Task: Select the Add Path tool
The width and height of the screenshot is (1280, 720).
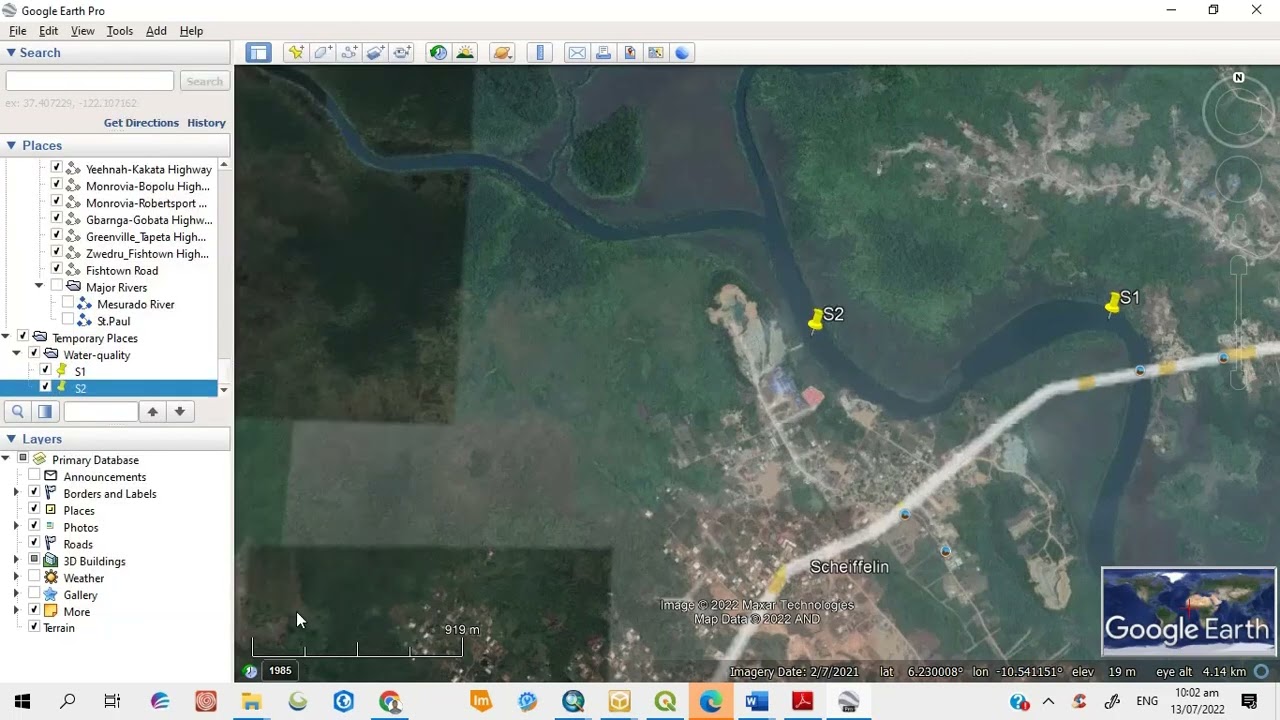Action: click(349, 53)
